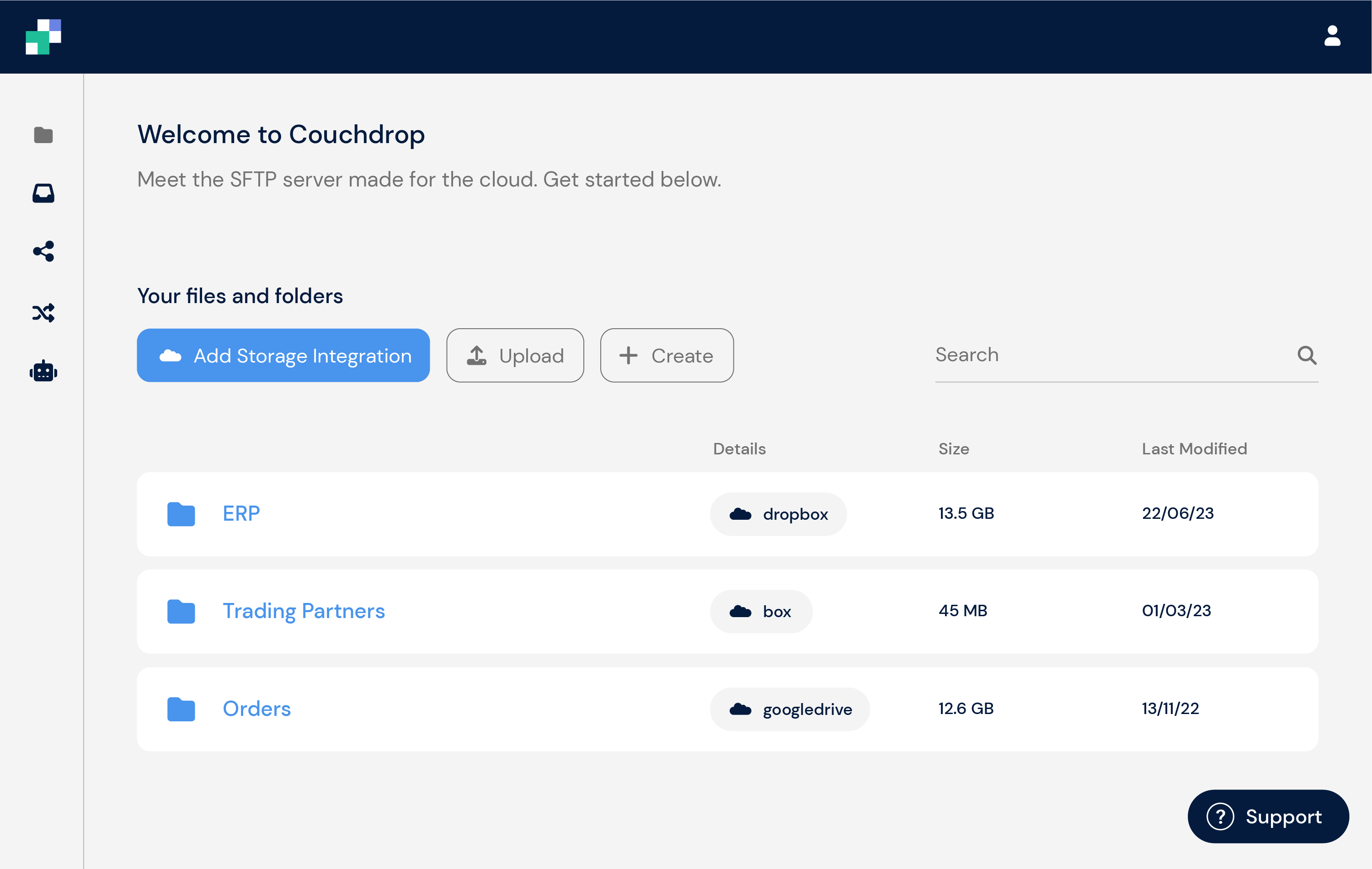This screenshot has height=869, width=1372.
Task: Click the user profile icon top right
Action: (x=1331, y=36)
